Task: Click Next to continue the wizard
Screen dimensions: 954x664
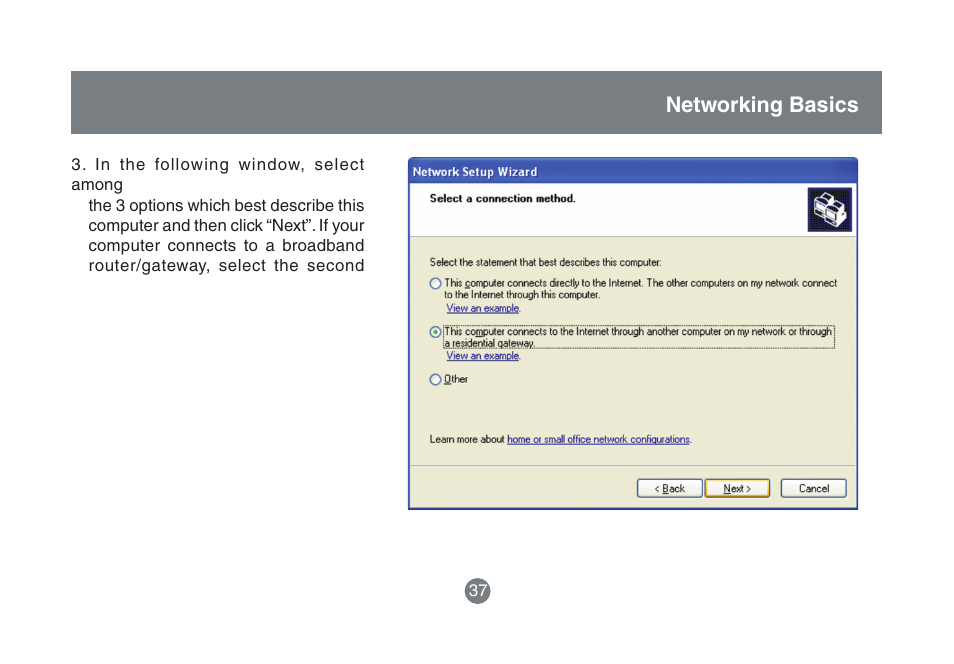Action: click(x=737, y=488)
